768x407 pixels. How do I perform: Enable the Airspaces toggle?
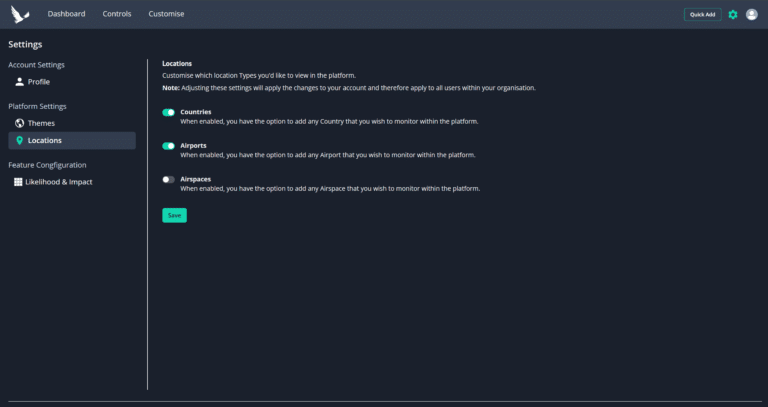(x=168, y=180)
